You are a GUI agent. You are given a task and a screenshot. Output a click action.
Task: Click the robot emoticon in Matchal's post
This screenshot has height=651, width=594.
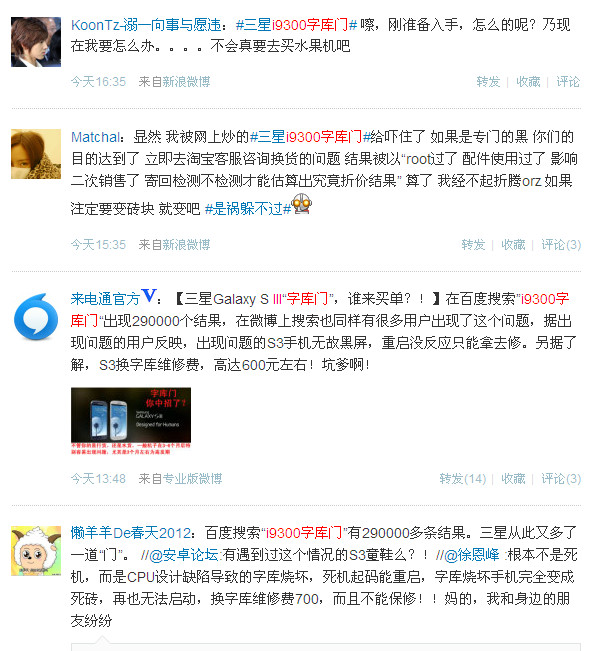[x=302, y=204]
